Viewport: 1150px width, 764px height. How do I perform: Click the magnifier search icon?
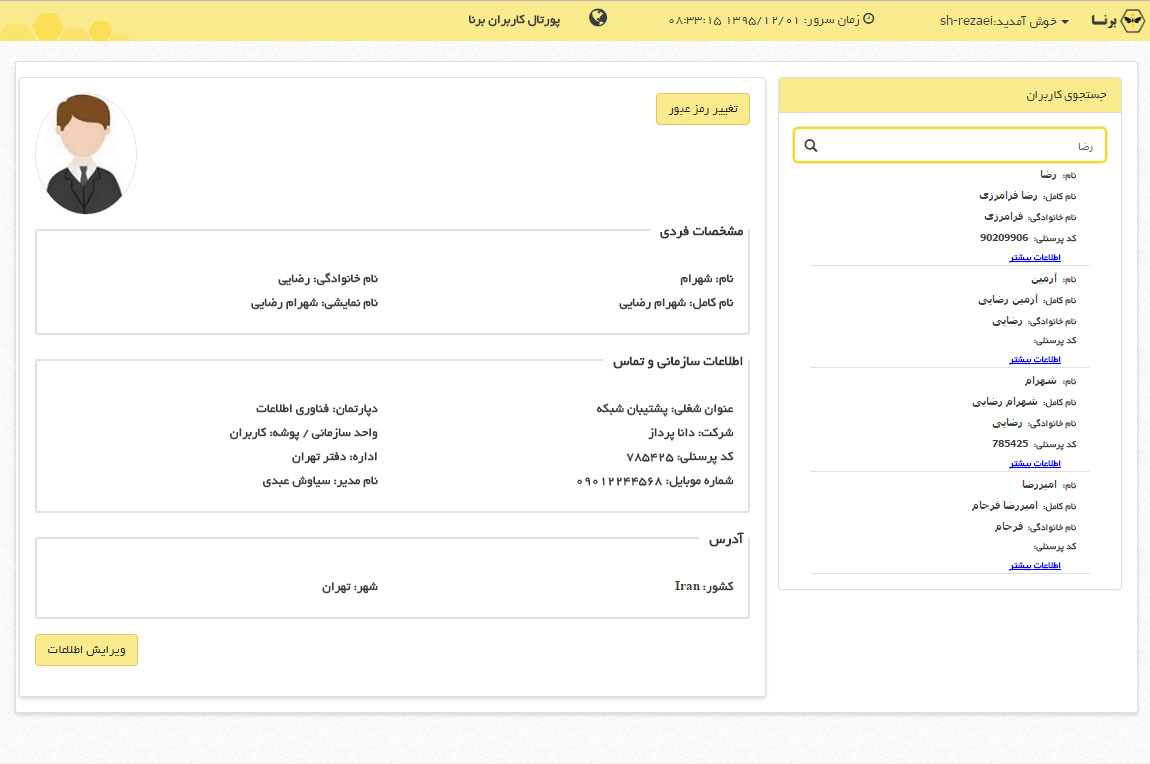(811, 146)
